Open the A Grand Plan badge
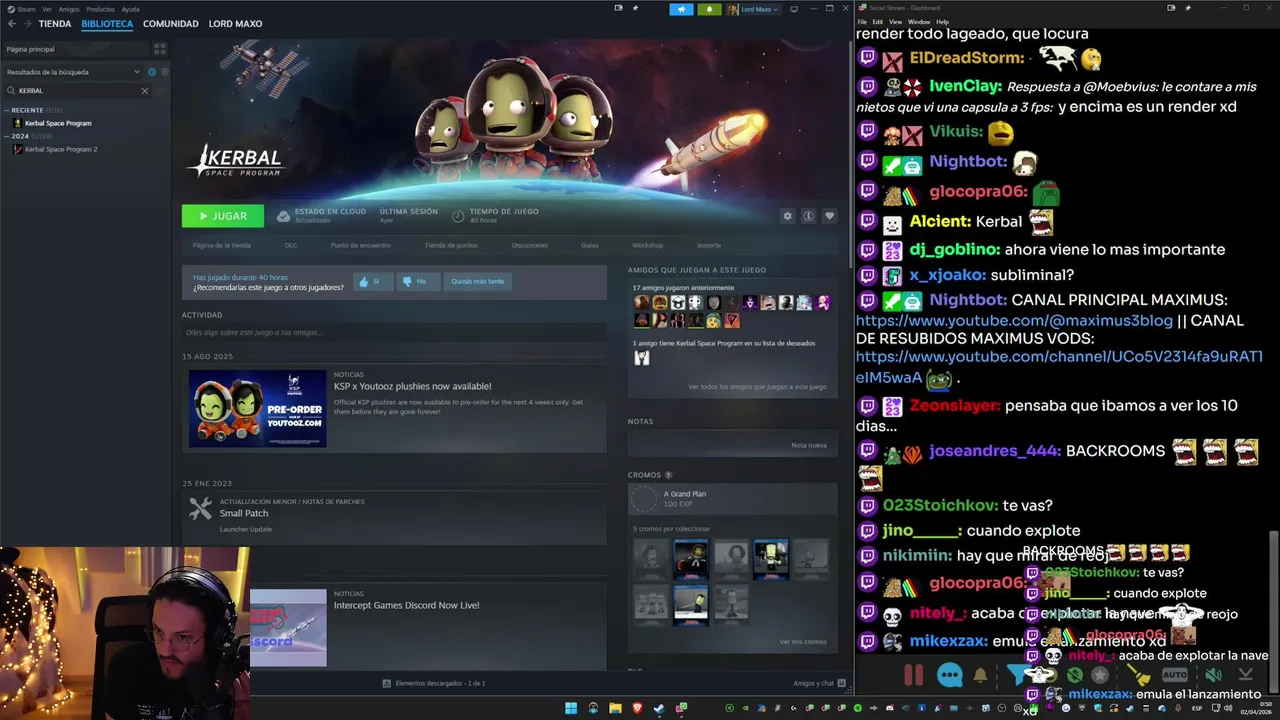1280x720 pixels. pos(732,498)
